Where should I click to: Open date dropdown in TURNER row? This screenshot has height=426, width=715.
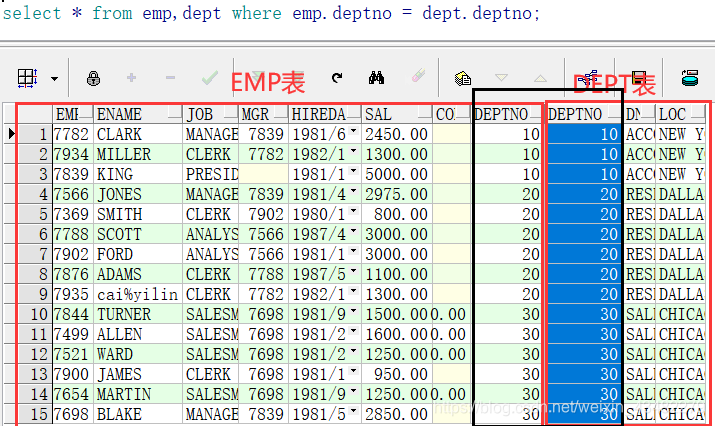353,312
